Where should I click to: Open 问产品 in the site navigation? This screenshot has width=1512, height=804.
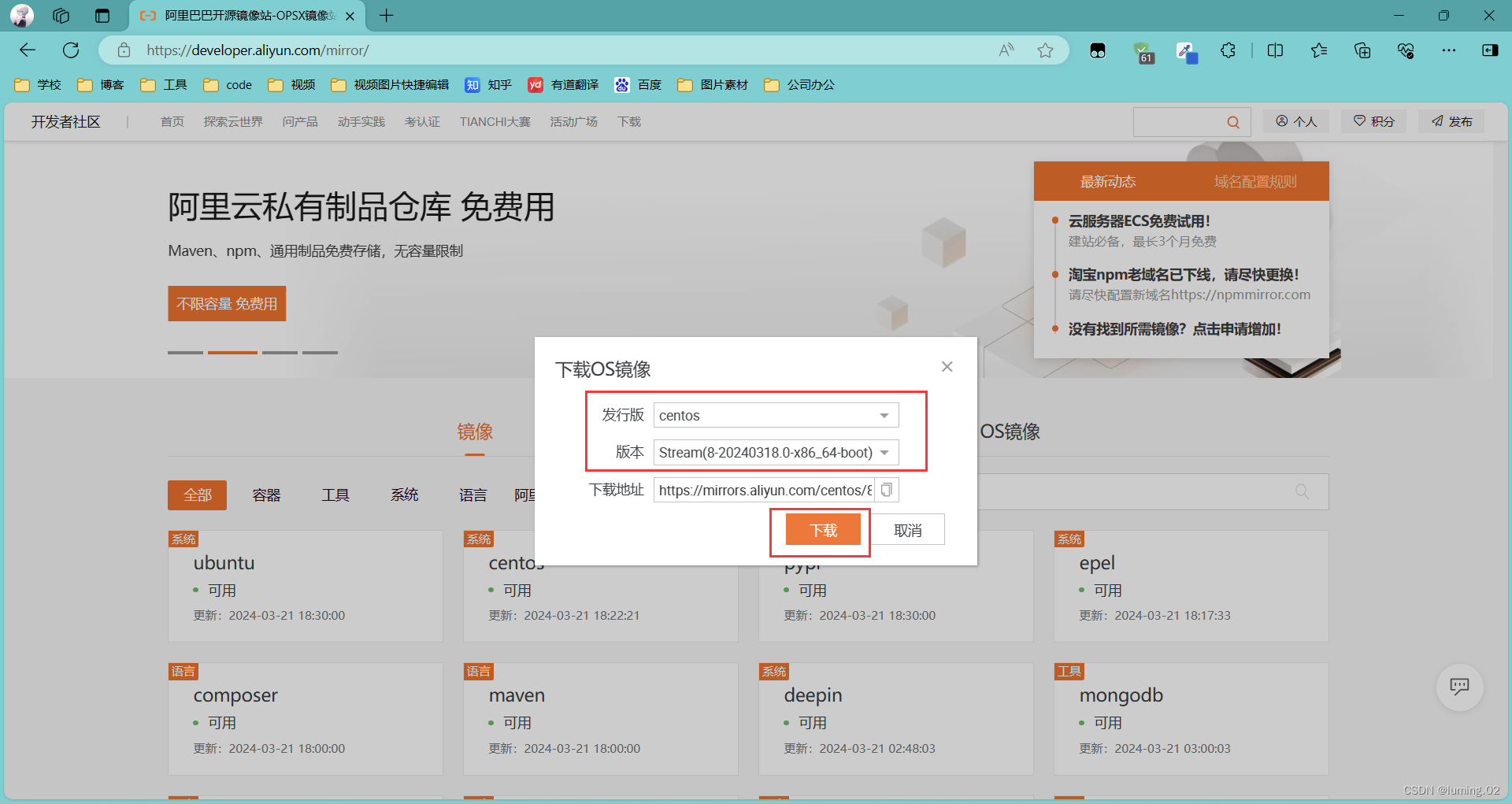tap(300, 122)
